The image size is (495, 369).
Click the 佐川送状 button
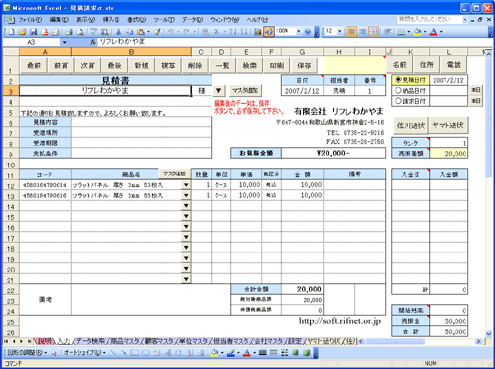point(411,125)
